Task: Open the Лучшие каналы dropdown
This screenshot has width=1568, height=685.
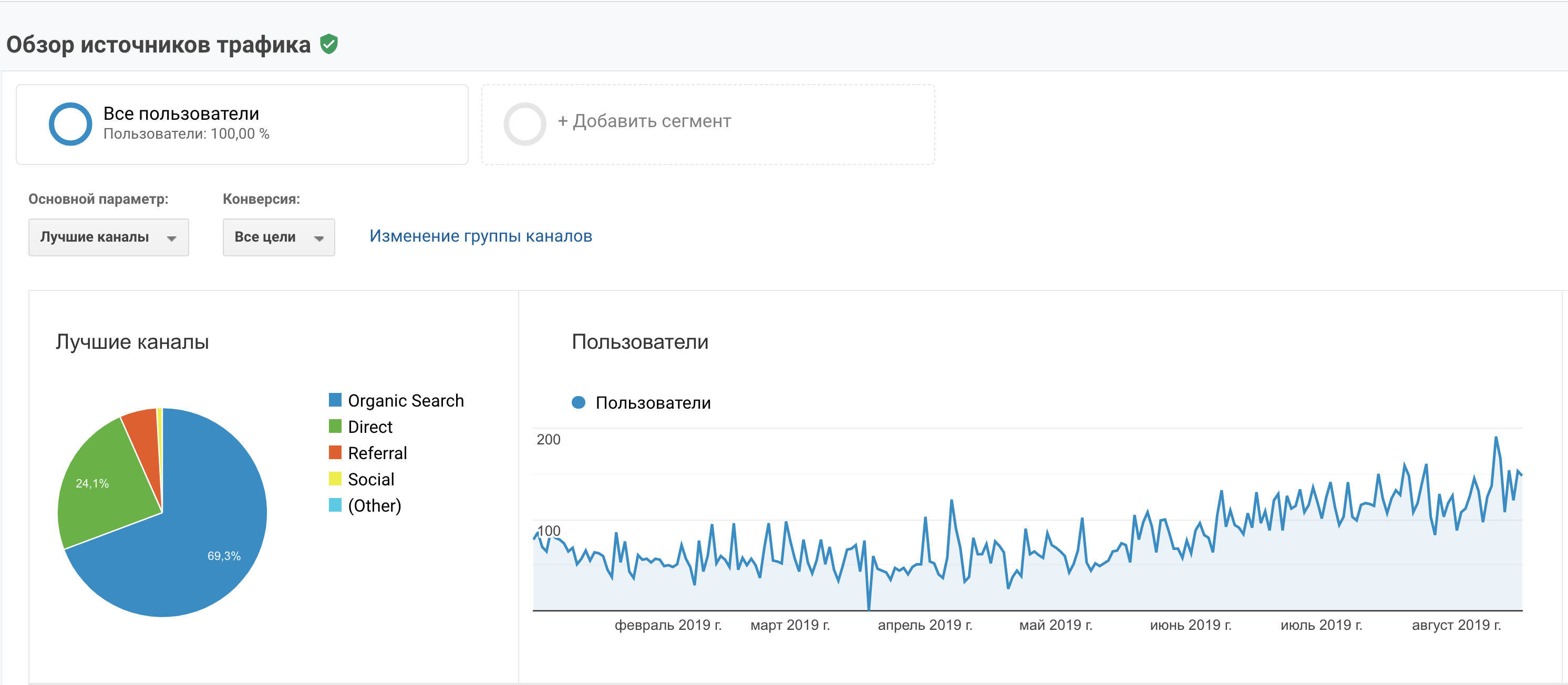Action: pos(108,236)
